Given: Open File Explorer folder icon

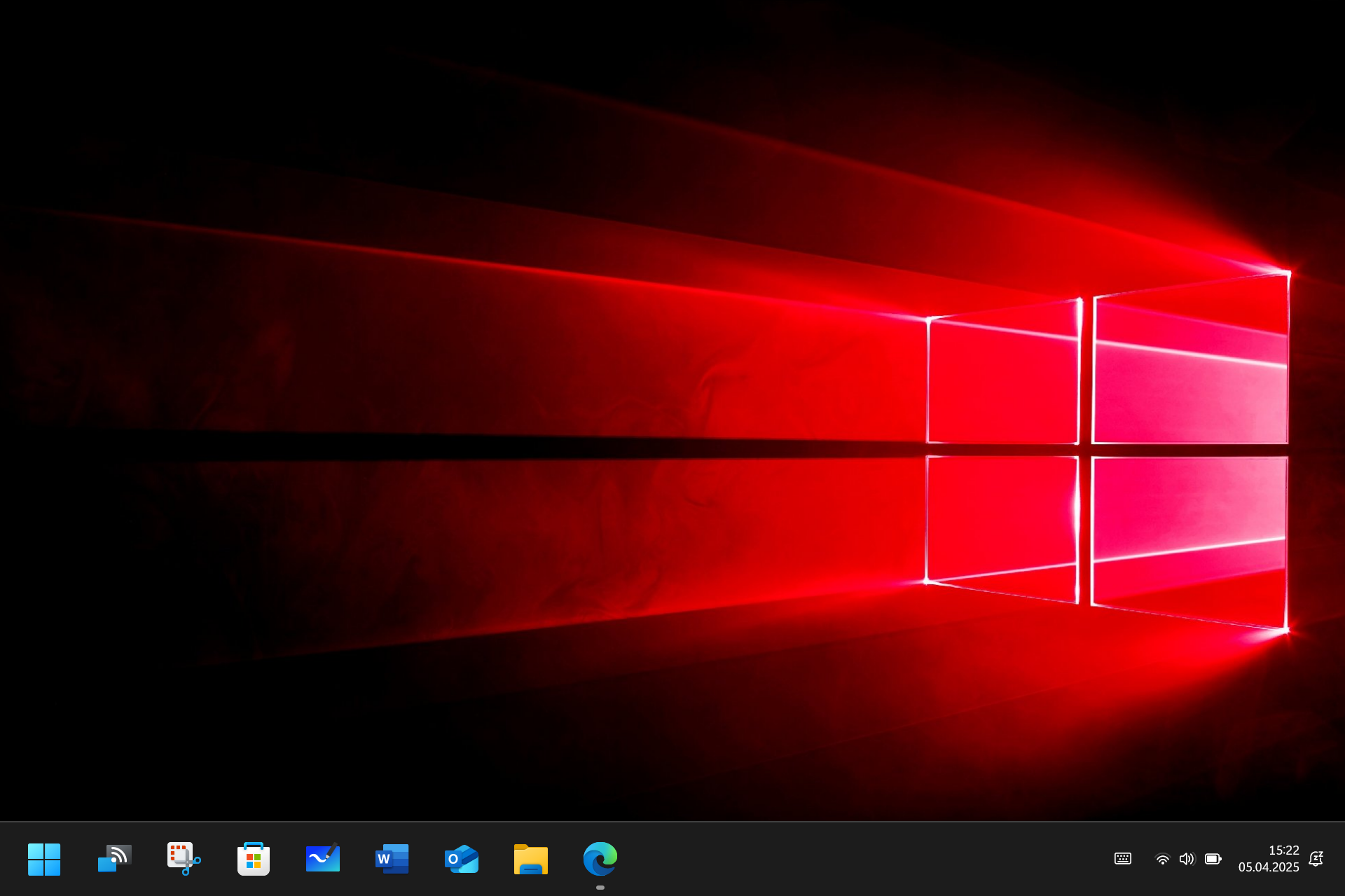Looking at the screenshot, I should point(530,859).
